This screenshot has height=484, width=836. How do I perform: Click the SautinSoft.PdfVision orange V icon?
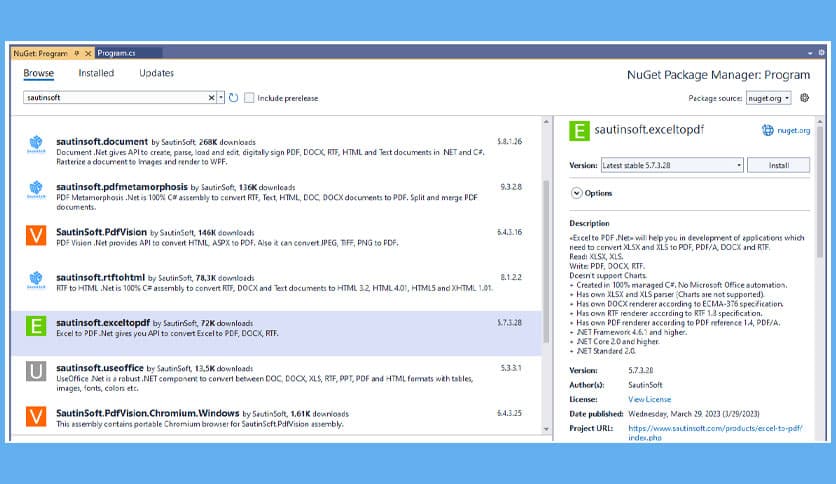point(36,235)
